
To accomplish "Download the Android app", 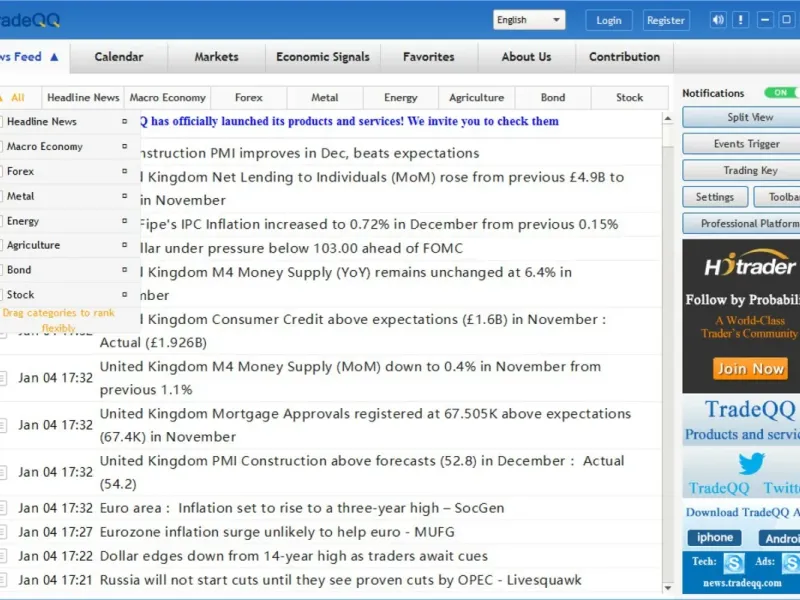I will pyautogui.click(x=780, y=538).
